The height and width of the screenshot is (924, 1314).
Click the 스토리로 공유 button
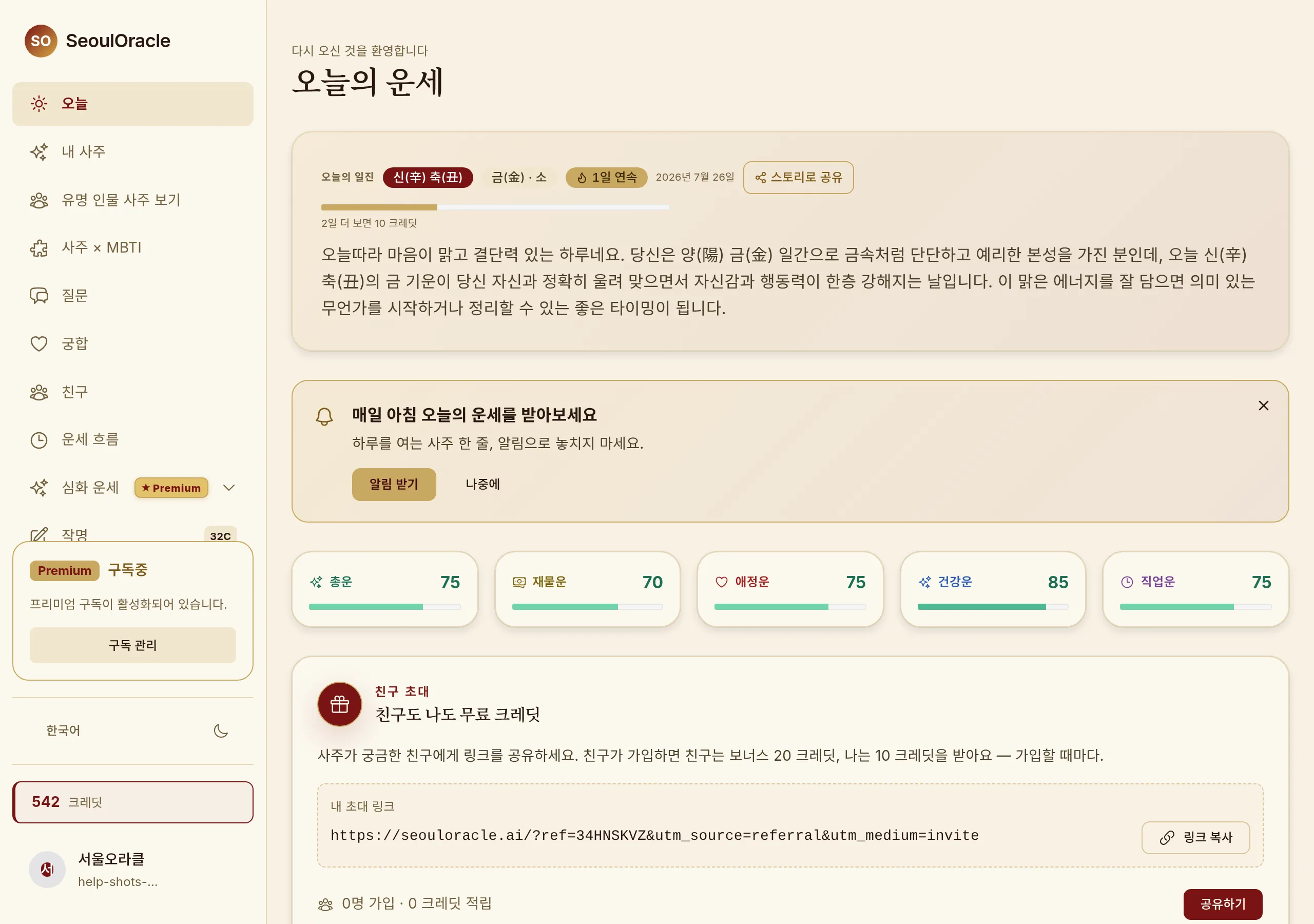(798, 178)
